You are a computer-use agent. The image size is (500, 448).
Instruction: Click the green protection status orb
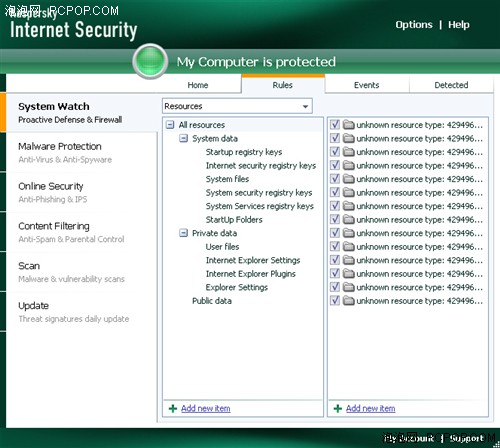pyautogui.click(x=150, y=61)
